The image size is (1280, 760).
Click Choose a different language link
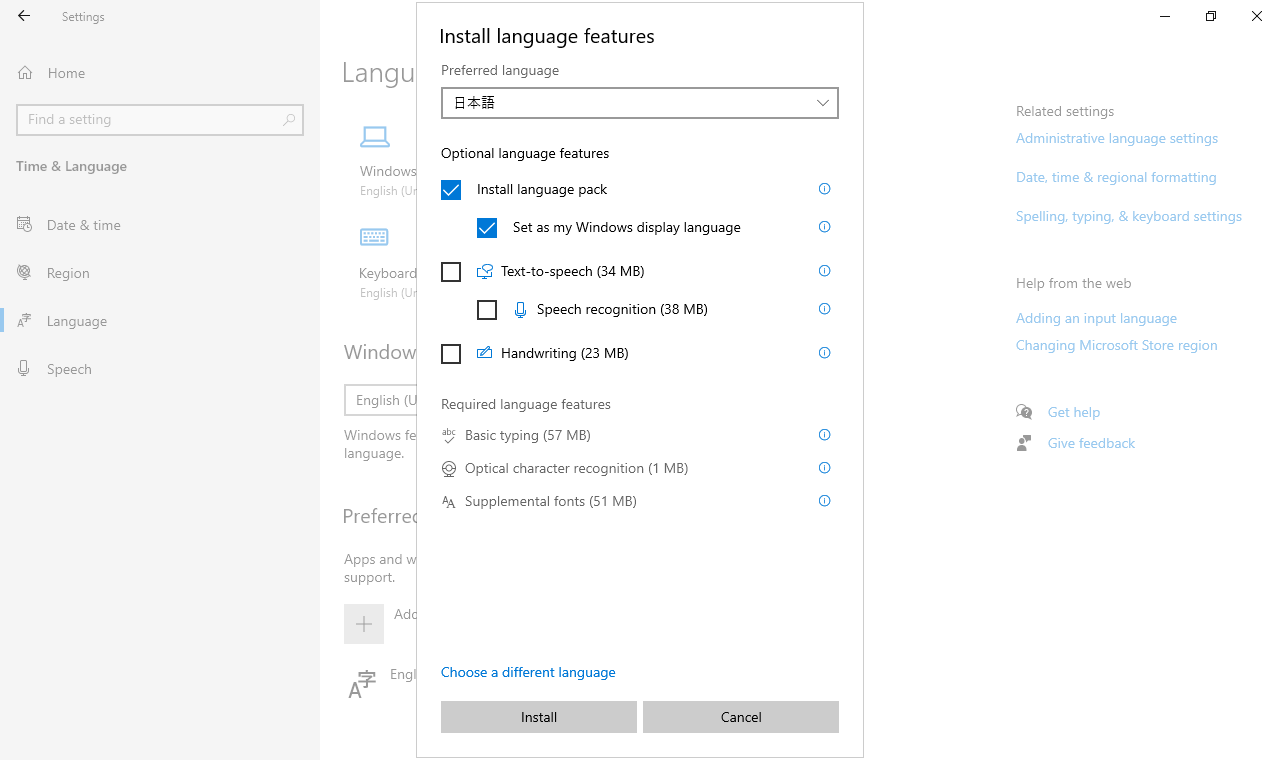[x=528, y=672]
